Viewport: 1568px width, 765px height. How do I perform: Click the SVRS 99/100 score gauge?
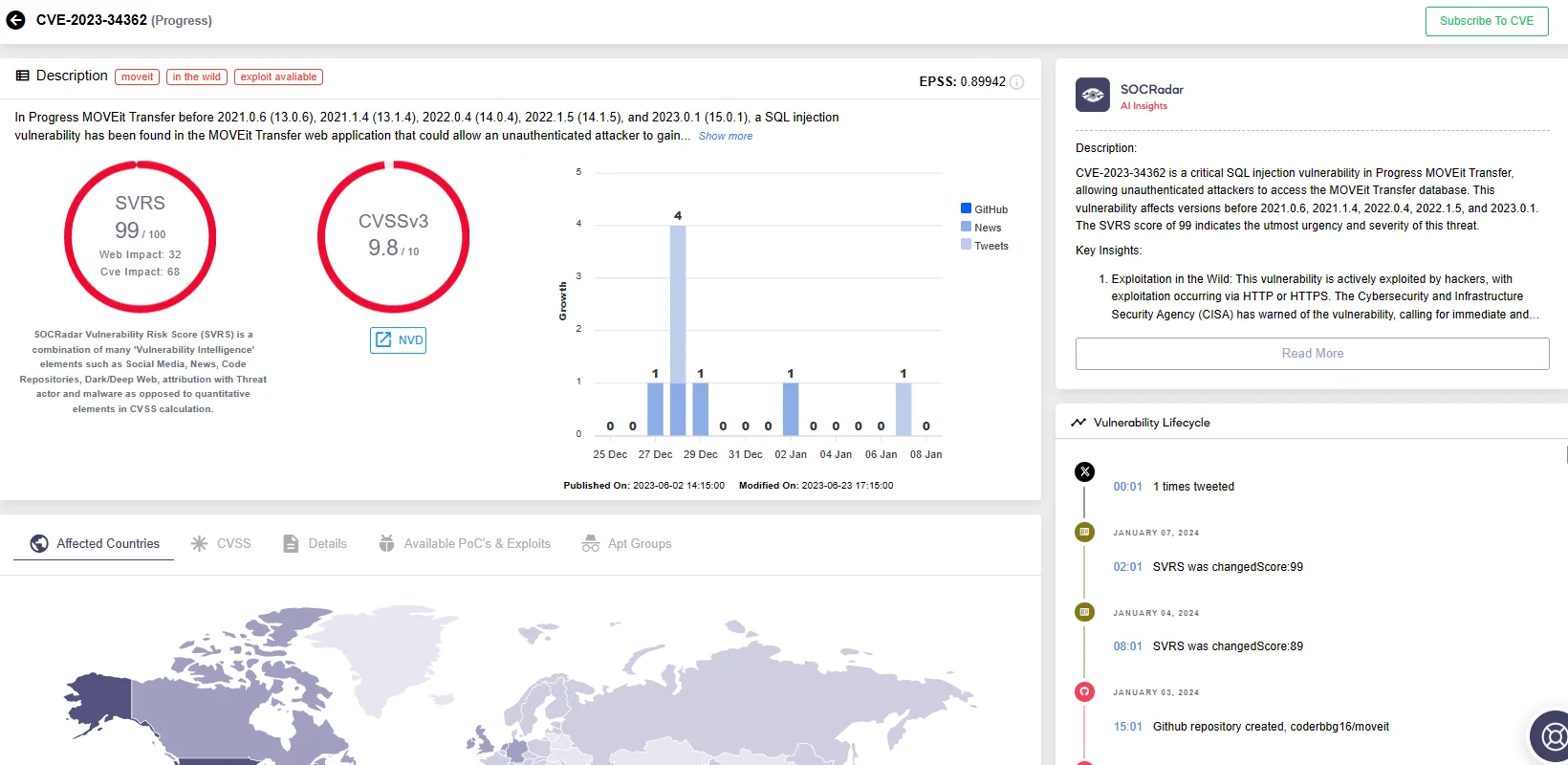tap(141, 236)
